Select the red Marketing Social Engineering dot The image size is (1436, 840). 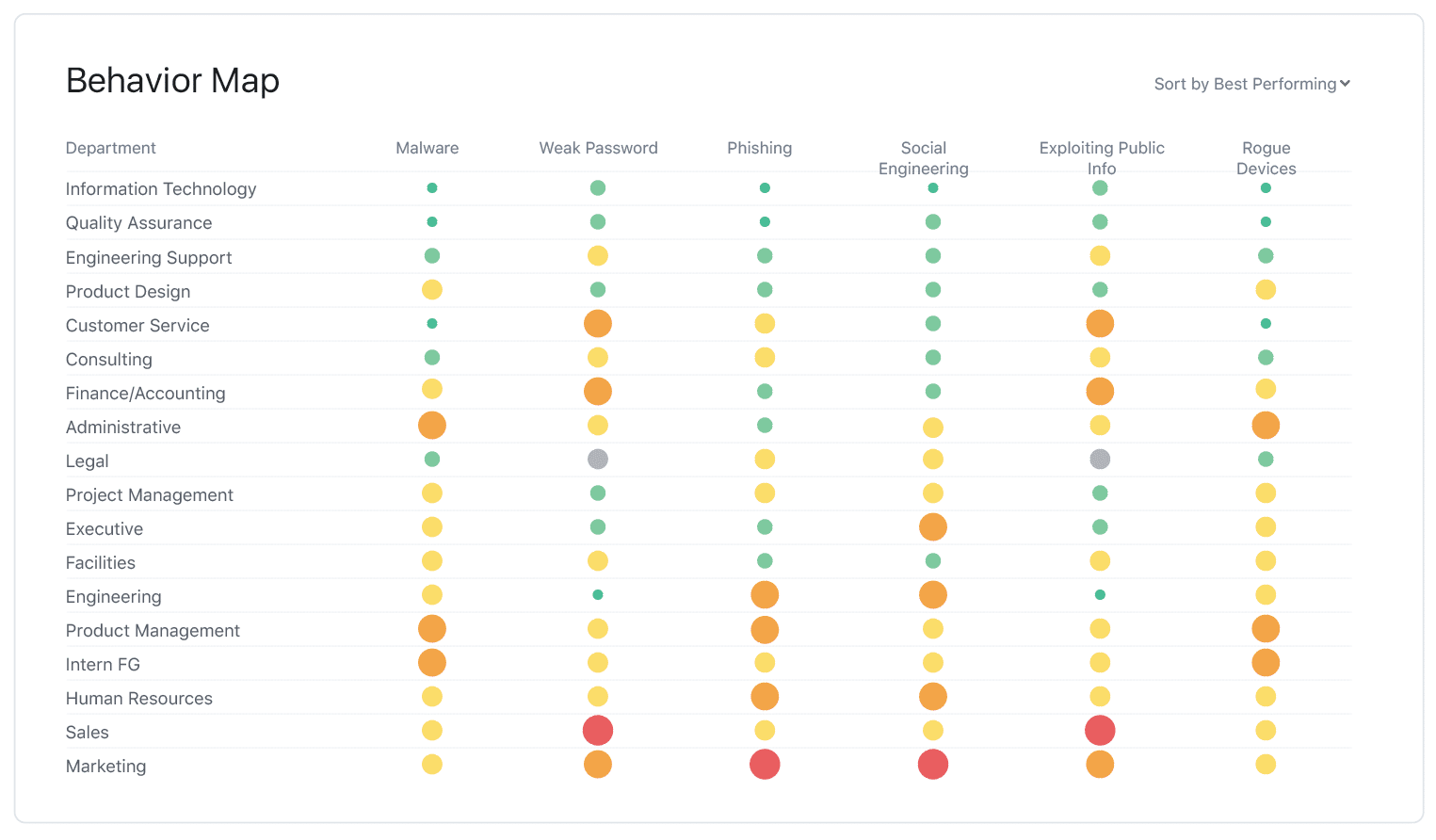click(x=933, y=765)
